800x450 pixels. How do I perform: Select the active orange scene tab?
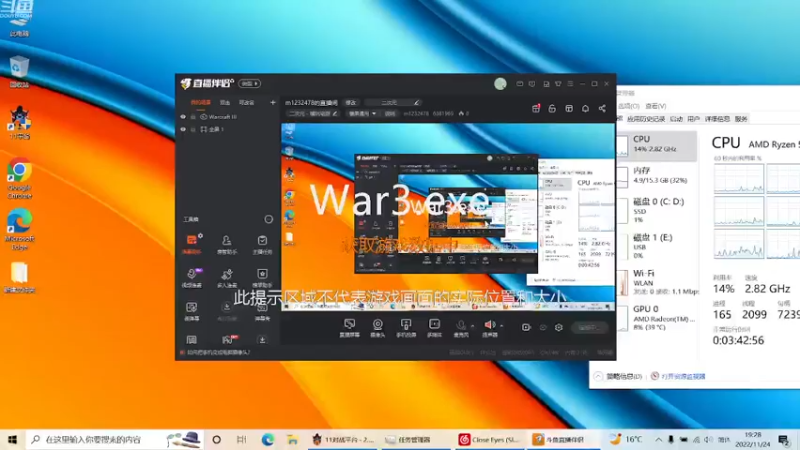(201, 103)
